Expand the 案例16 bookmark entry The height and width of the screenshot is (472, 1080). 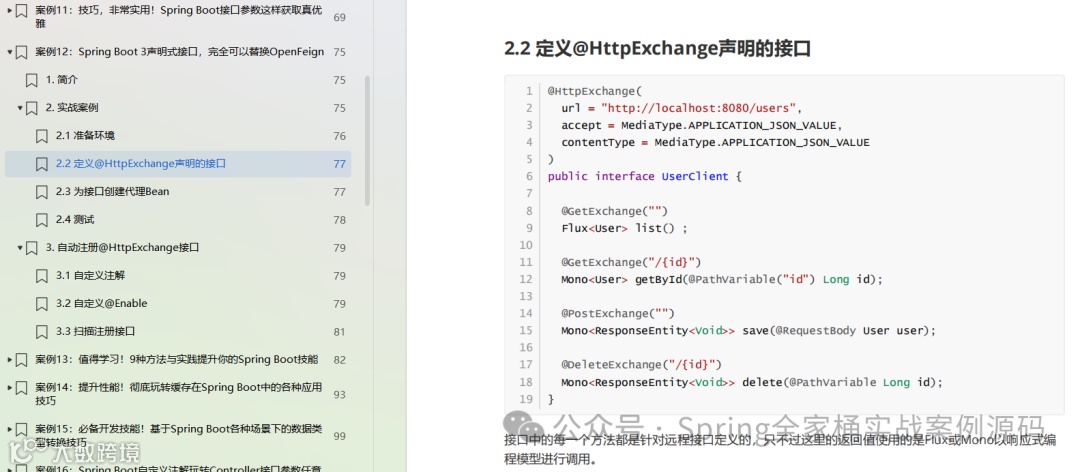[9, 469]
